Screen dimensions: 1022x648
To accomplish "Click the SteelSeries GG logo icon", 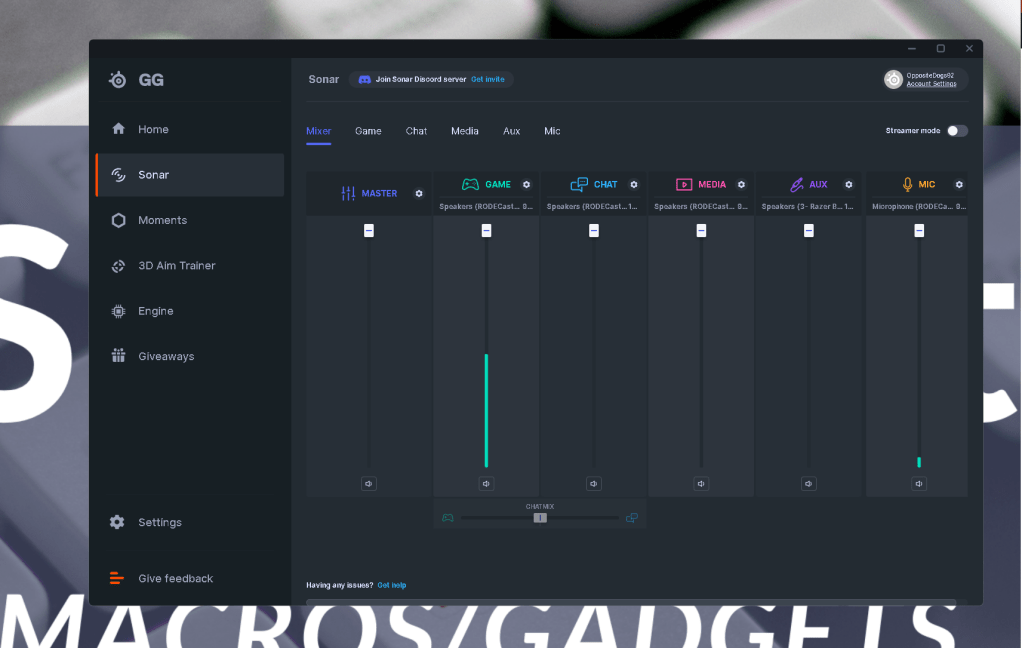I will pyautogui.click(x=118, y=80).
